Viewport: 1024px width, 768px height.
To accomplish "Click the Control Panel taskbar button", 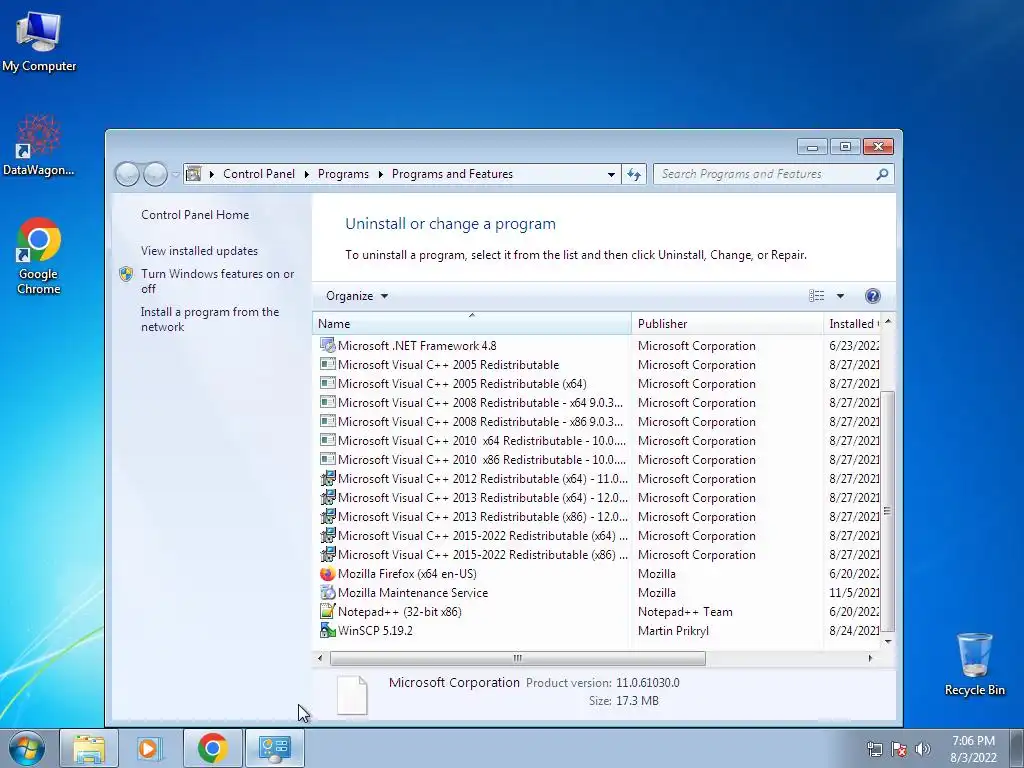I will pyautogui.click(x=274, y=748).
